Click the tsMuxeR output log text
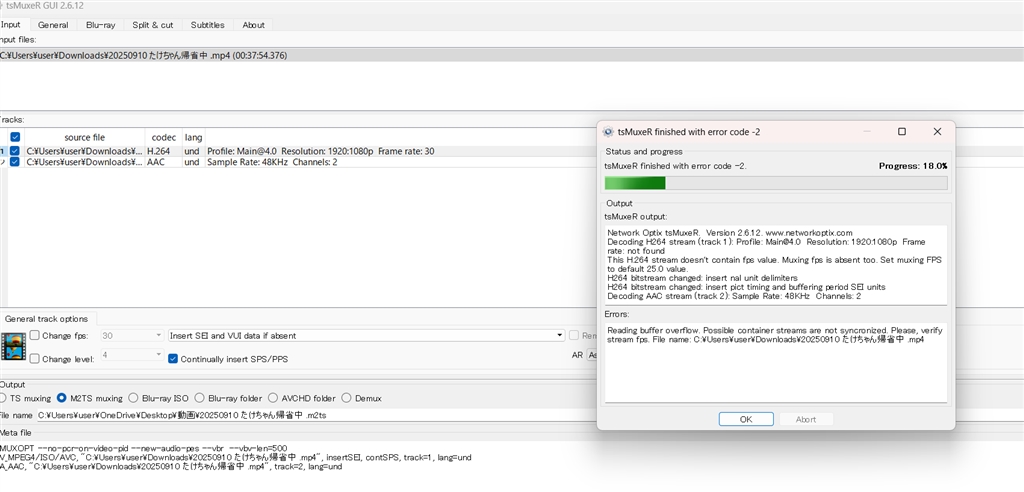Image resolution: width=1024 pixels, height=492 pixels. click(x=775, y=265)
